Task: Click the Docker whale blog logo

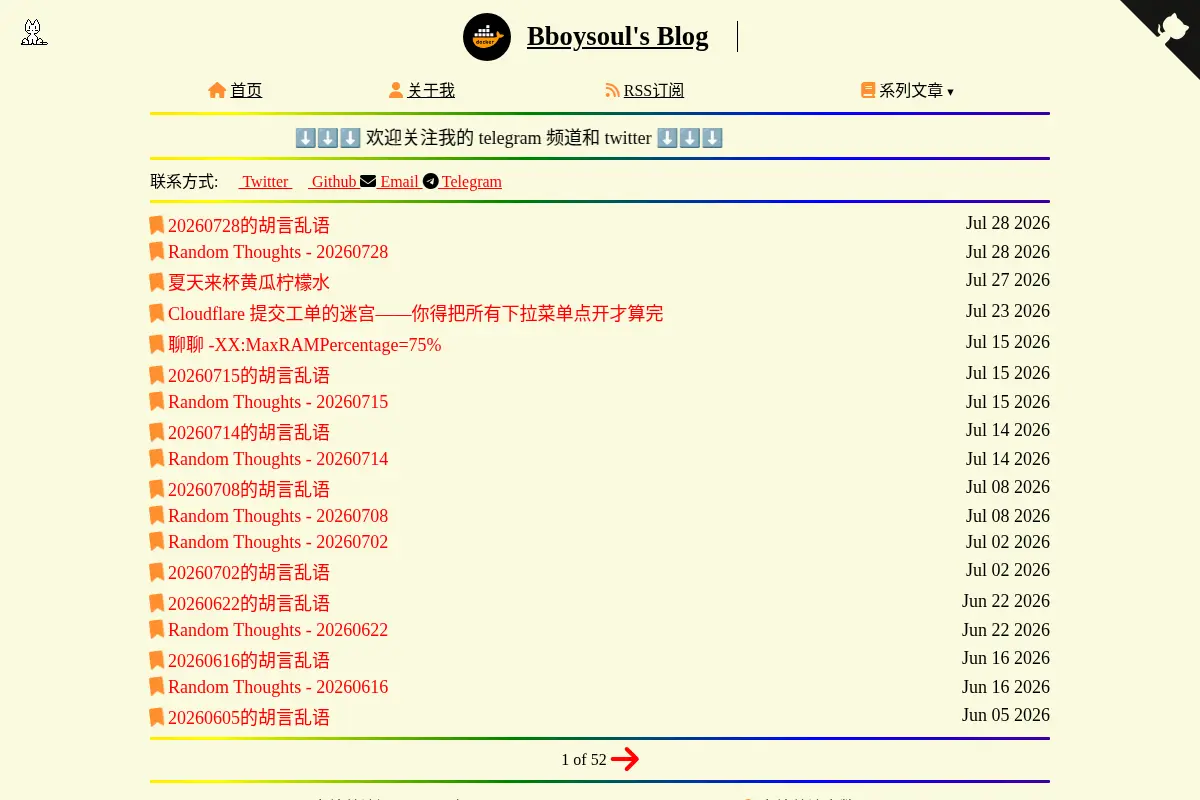Action: coord(487,37)
